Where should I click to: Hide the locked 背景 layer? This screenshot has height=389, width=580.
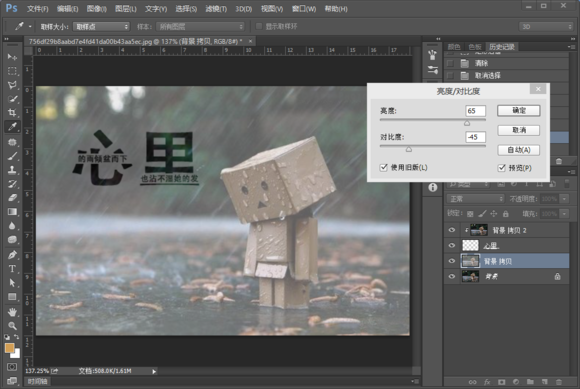pyautogui.click(x=452, y=276)
